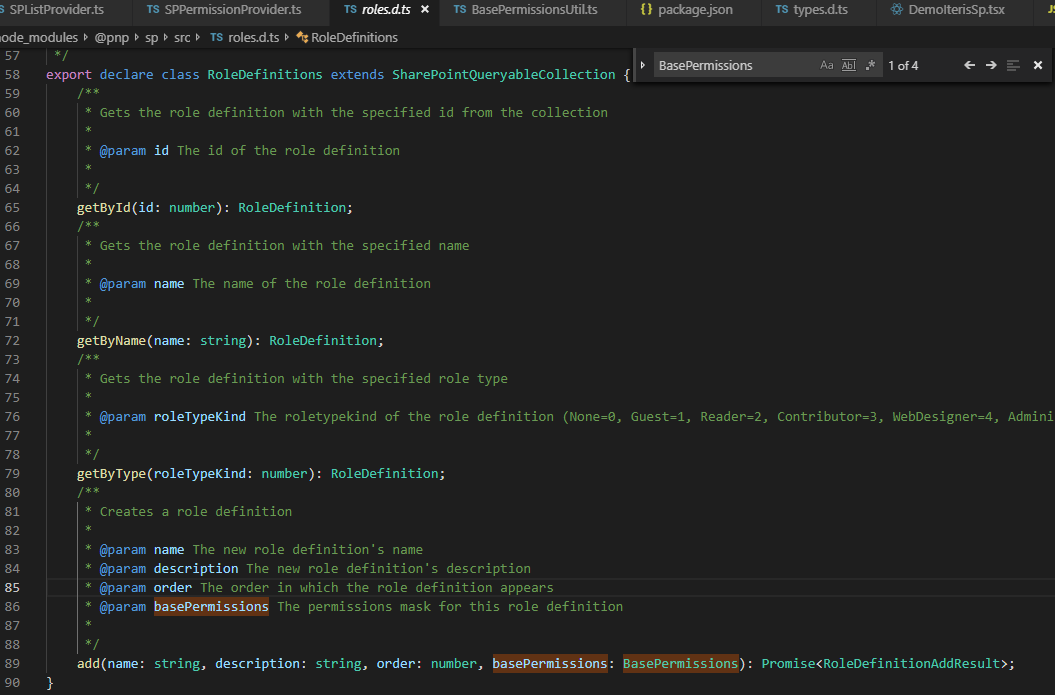
Task: Toggle Match Whole Word in the Find widget
Action: point(848,65)
